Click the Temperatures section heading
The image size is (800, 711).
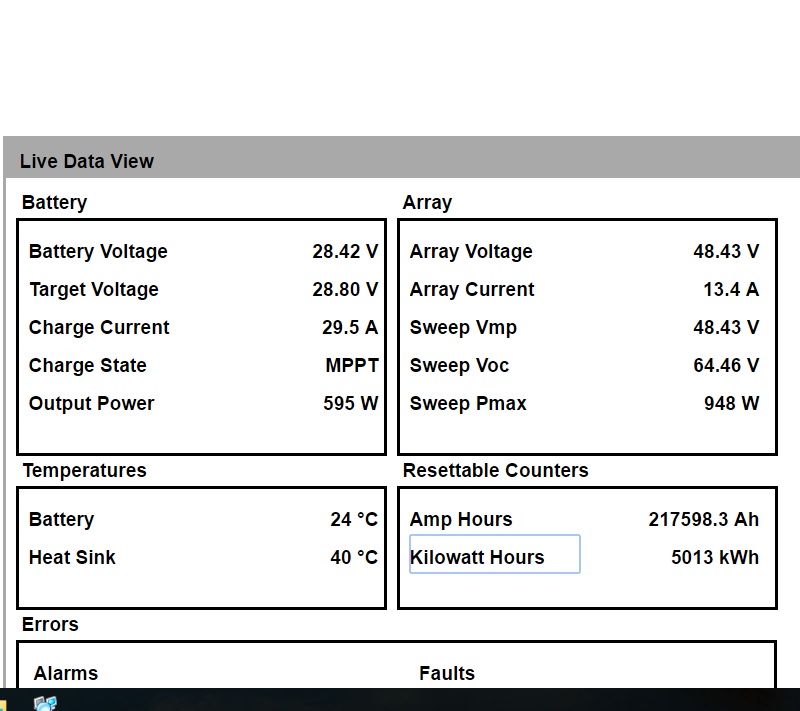(x=85, y=471)
